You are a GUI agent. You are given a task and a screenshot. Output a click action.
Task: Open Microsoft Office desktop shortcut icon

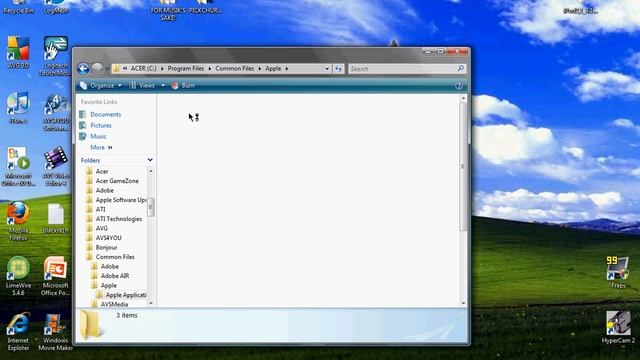point(18,167)
